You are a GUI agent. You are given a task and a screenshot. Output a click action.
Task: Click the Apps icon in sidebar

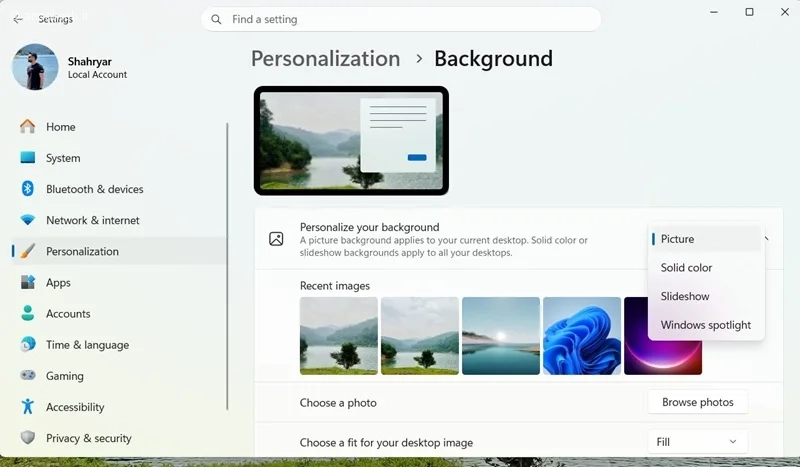[x=28, y=282]
